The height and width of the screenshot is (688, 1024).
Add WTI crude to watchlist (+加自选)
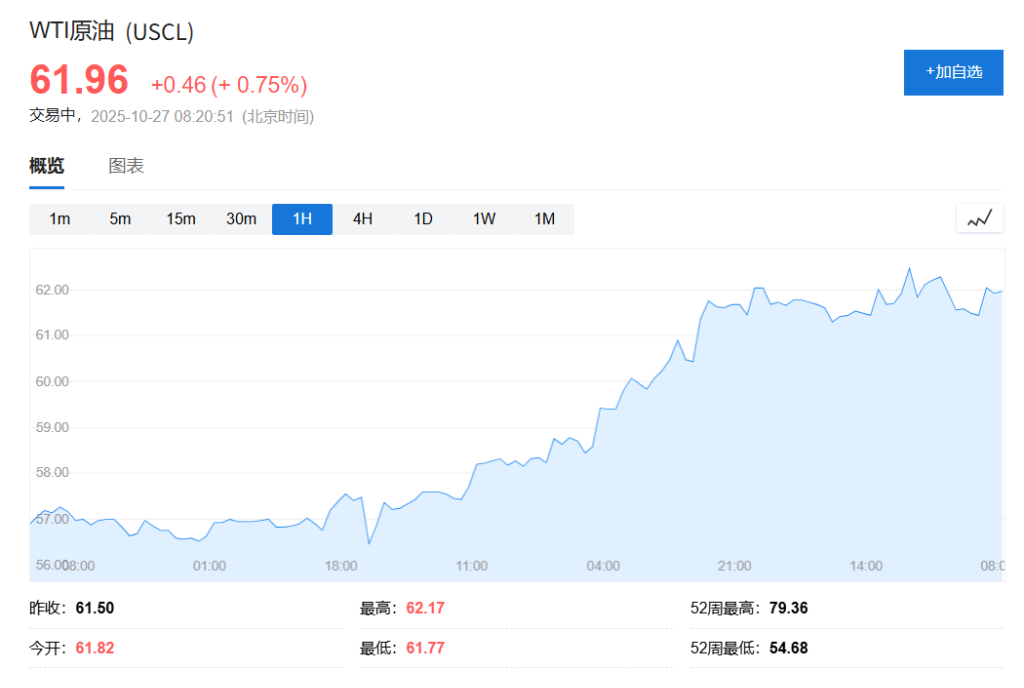click(953, 72)
